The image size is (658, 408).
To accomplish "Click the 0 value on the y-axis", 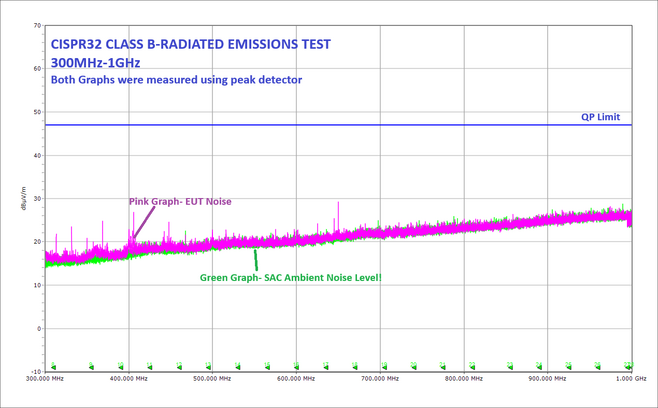I will click(38, 328).
